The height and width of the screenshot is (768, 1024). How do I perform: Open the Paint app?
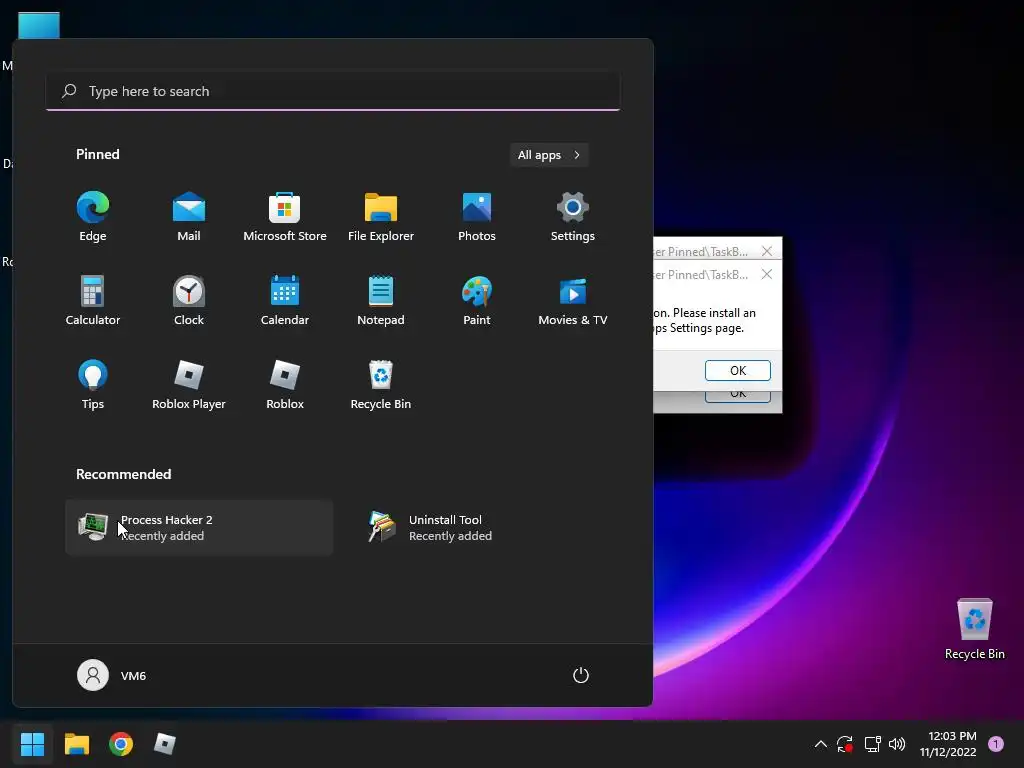tap(477, 300)
